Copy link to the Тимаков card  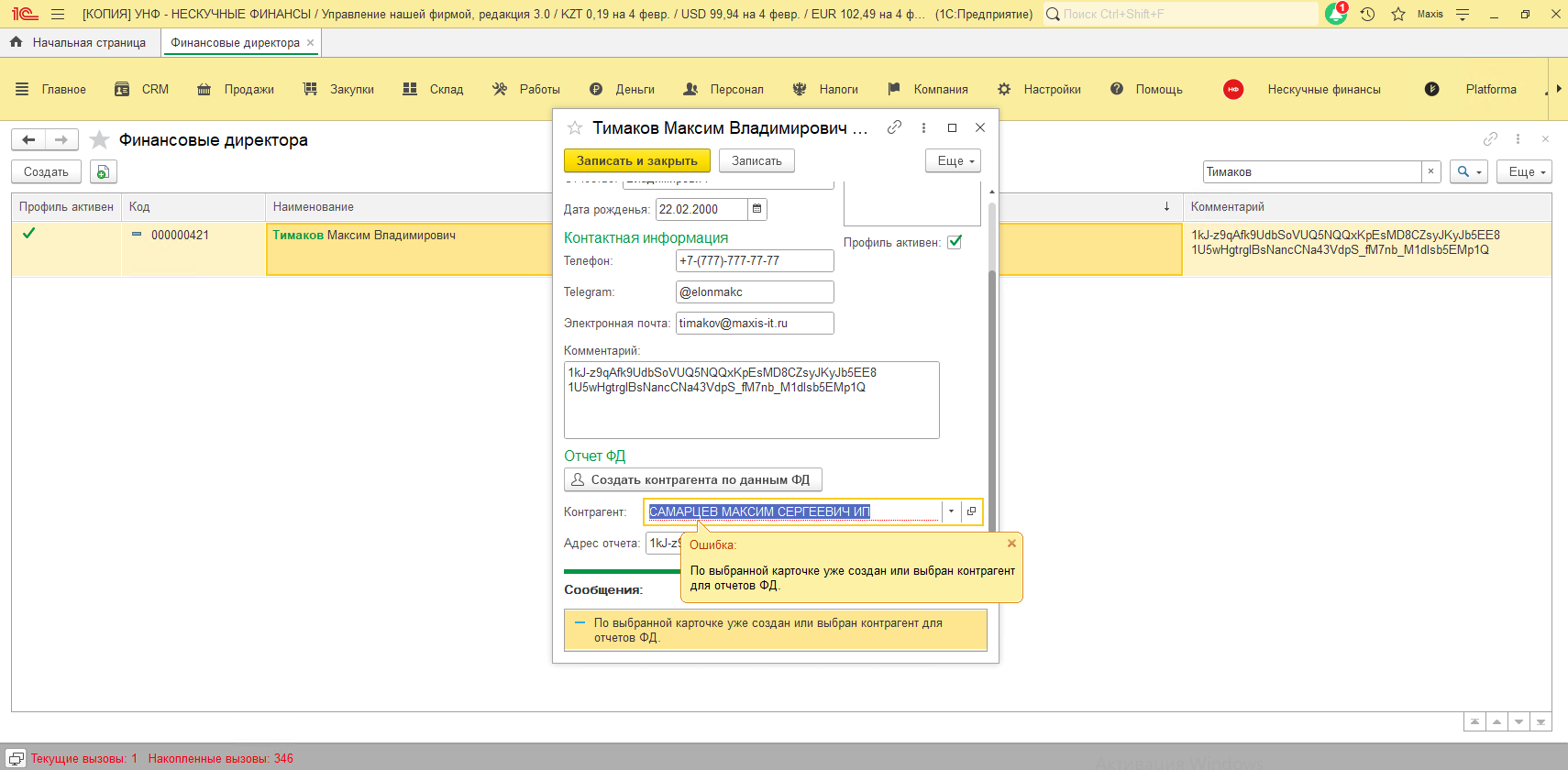pyautogui.click(x=894, y=128)
